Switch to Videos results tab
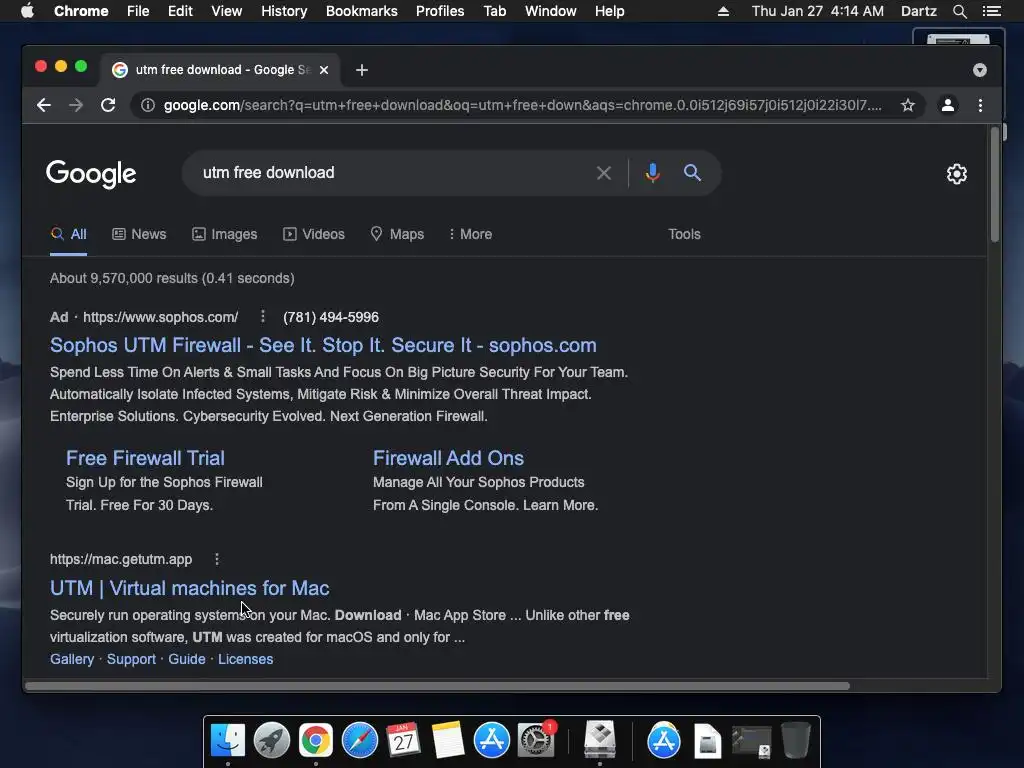 click(313, 234)
